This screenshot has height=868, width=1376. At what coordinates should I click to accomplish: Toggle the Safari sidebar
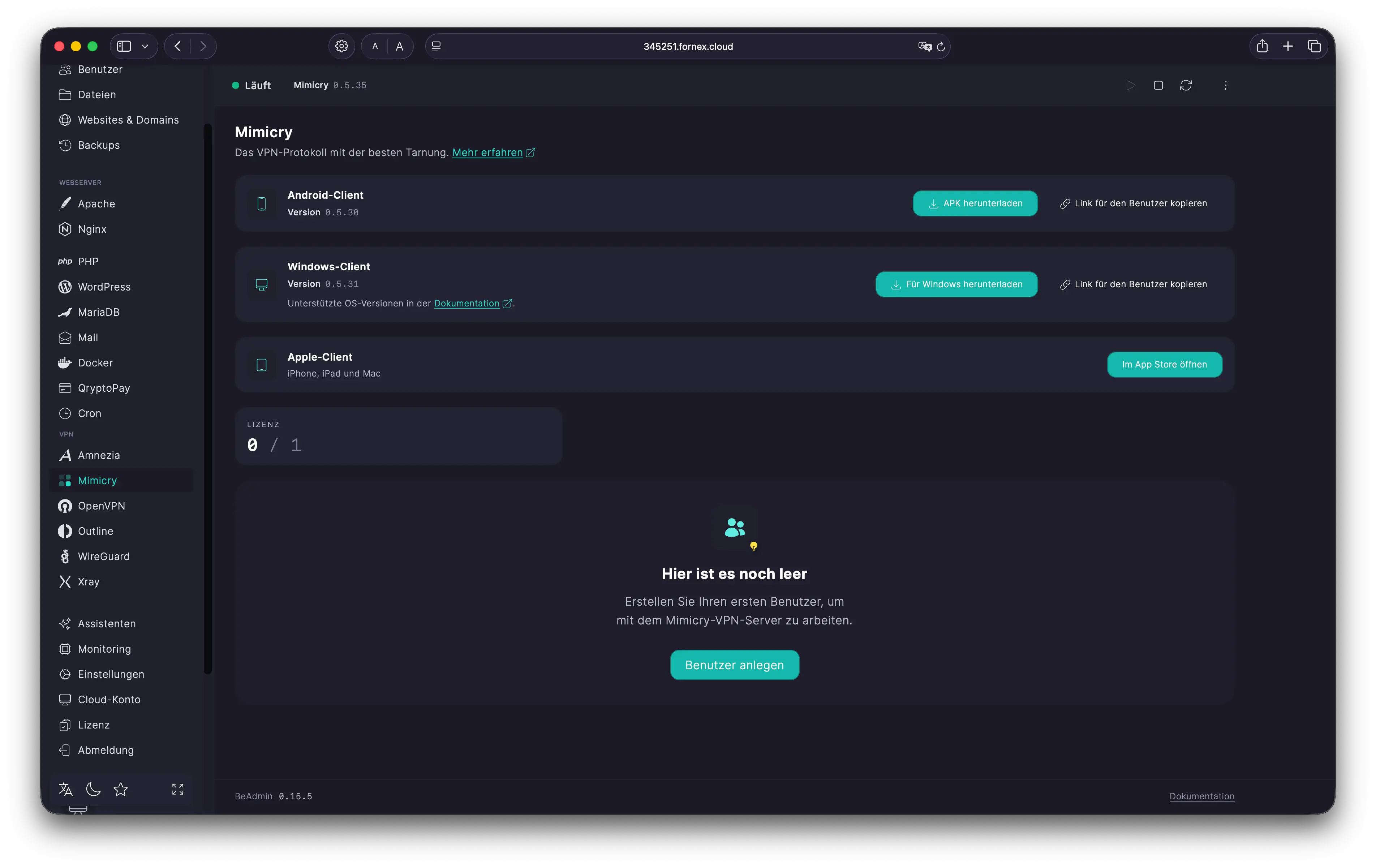(x=124, y=46)
